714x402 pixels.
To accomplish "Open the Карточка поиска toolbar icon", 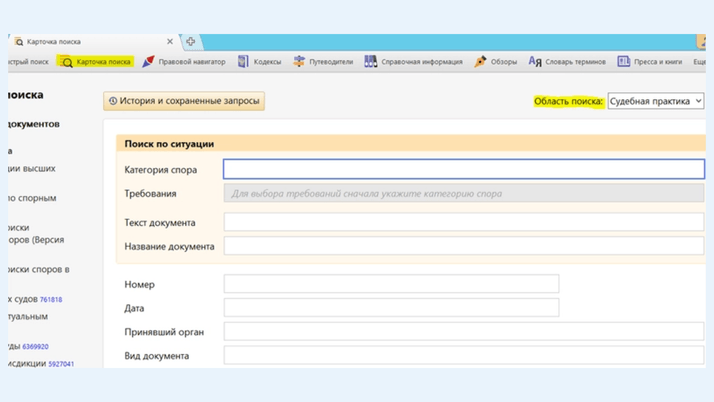I will [x=66, y=62].
